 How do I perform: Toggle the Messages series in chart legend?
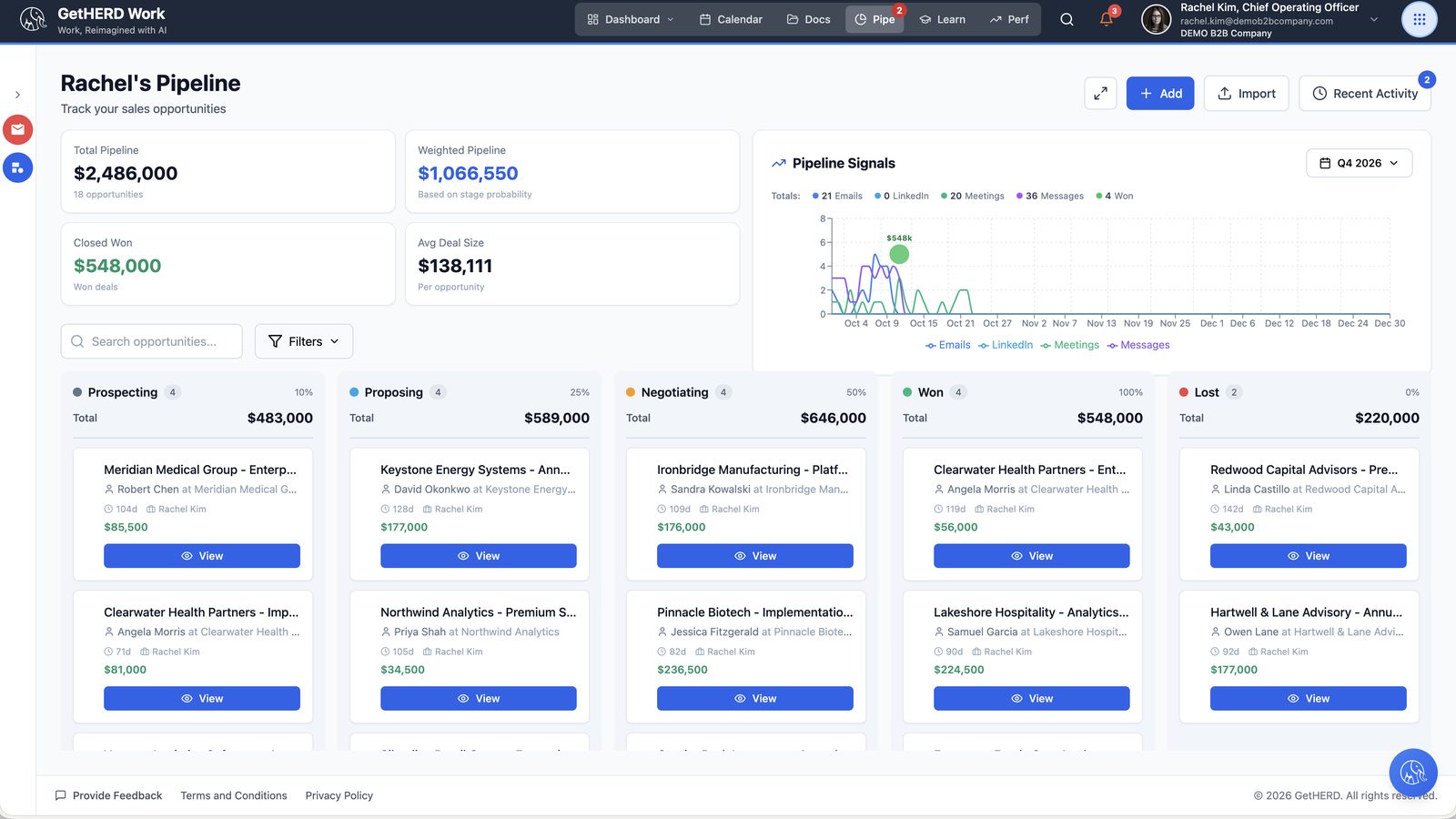click(x=1138, y=345)
